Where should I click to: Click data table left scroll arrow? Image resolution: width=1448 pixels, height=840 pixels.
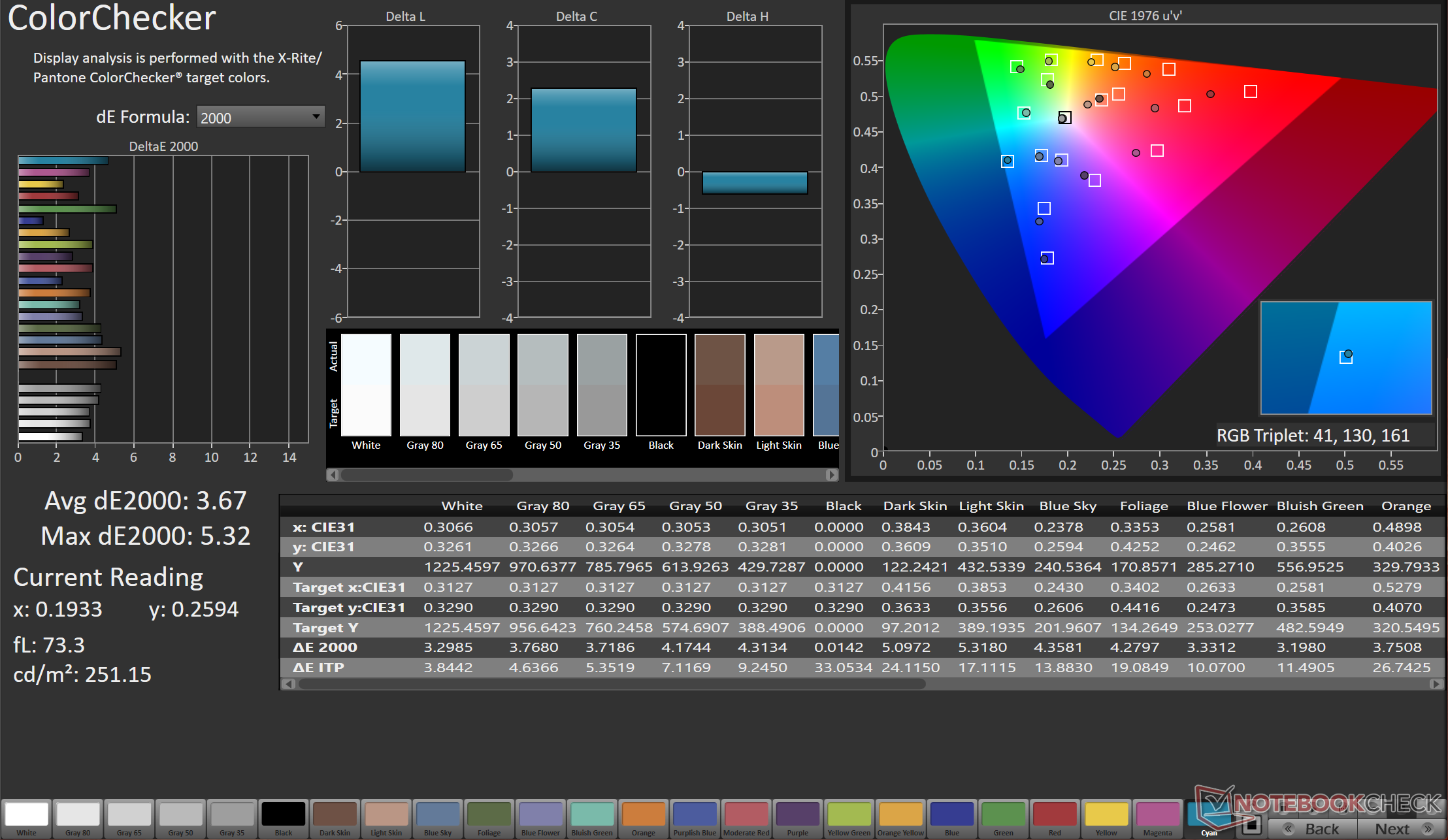[x=288, y=684]
